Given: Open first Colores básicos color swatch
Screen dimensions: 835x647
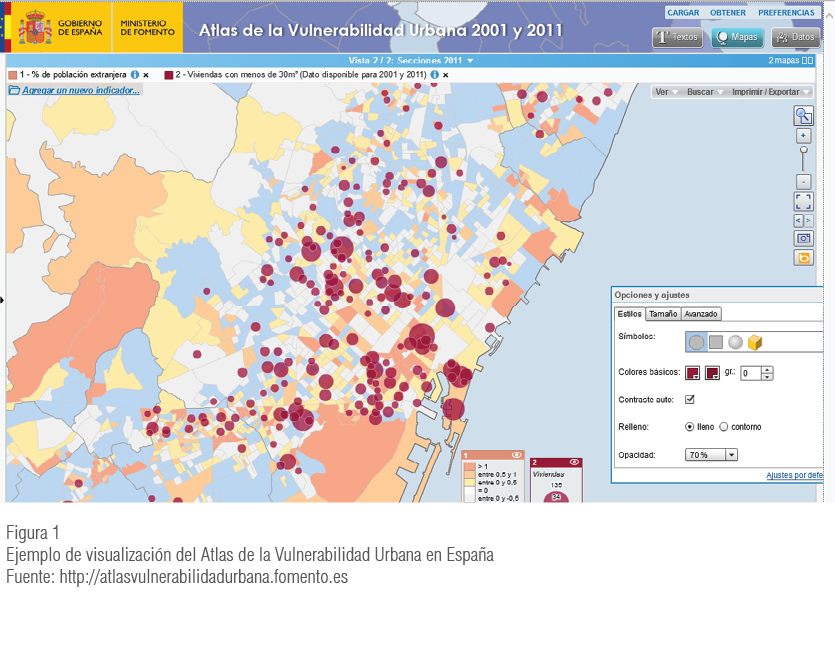Looking at the screenshot, I should pos(692,373).
